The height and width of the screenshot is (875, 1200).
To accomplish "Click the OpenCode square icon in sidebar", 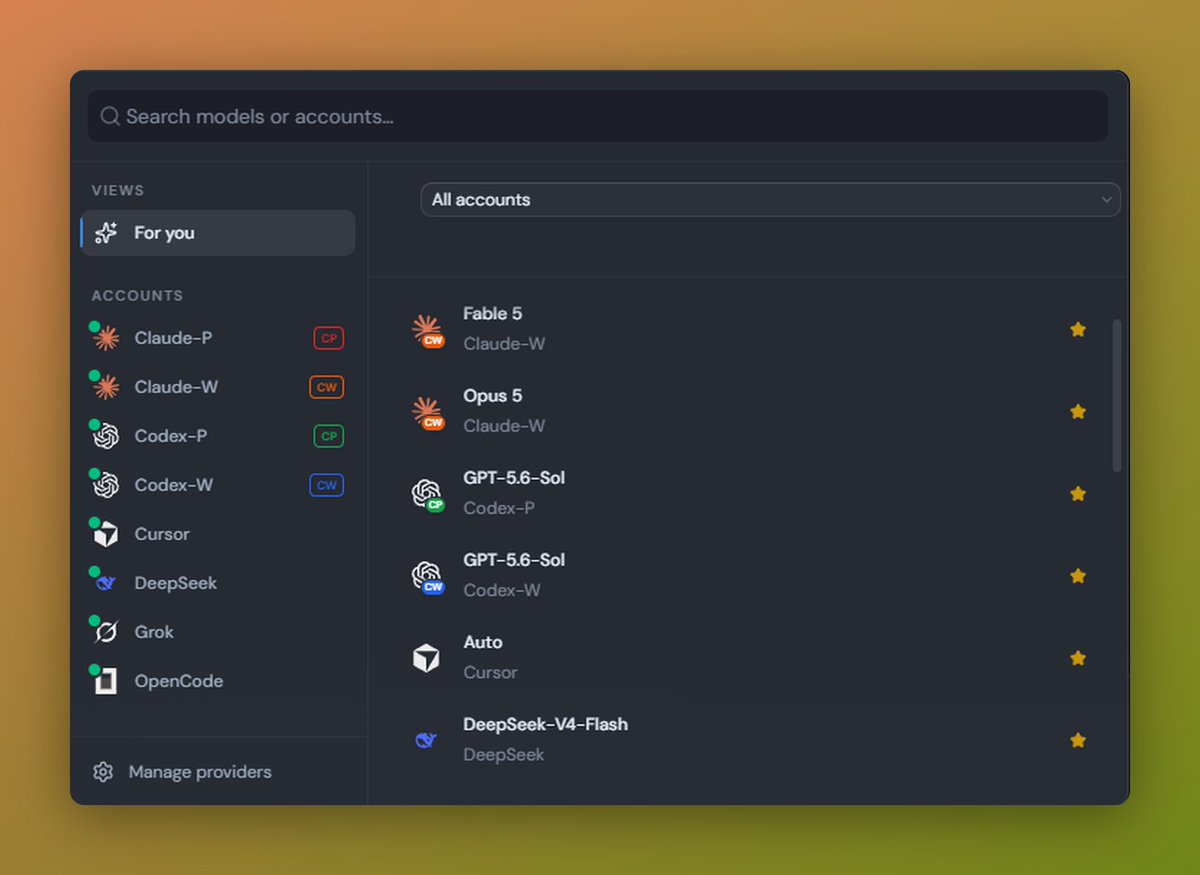I will 106,682.
